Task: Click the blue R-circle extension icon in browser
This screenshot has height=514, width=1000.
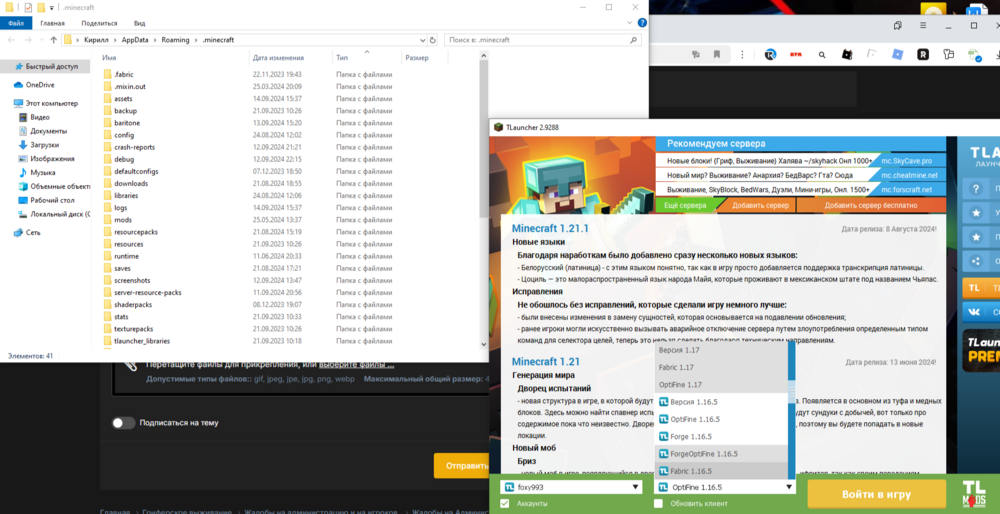Action: coord(770,55)
